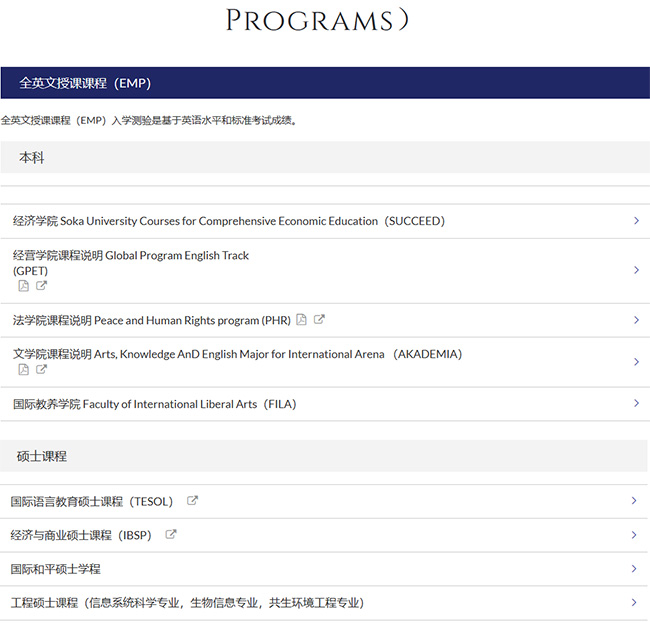Open external link icon under AKADEMIA row
The image size is (650, 623).
(41, 368)
